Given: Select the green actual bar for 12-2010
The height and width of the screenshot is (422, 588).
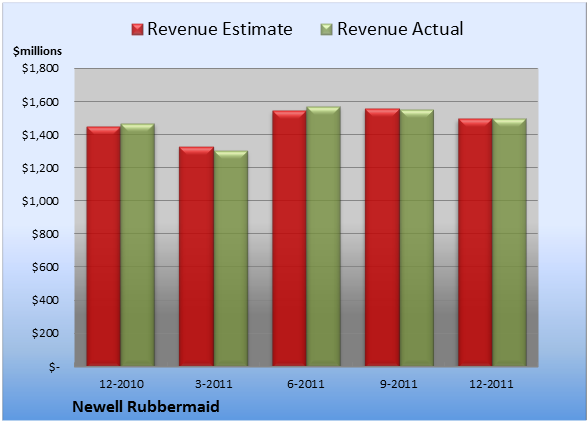Looking at the screenshot, I should pyautogui.click(x=138, y=245).
